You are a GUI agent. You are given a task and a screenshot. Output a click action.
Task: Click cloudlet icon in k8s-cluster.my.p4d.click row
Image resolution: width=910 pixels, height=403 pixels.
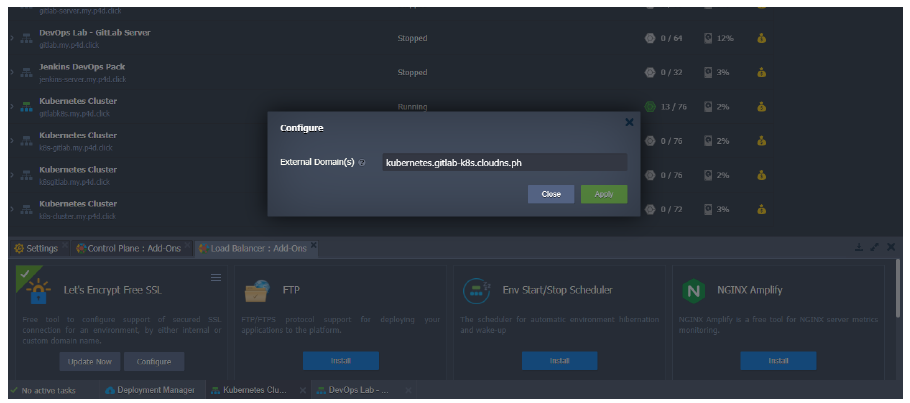[650, 209]
